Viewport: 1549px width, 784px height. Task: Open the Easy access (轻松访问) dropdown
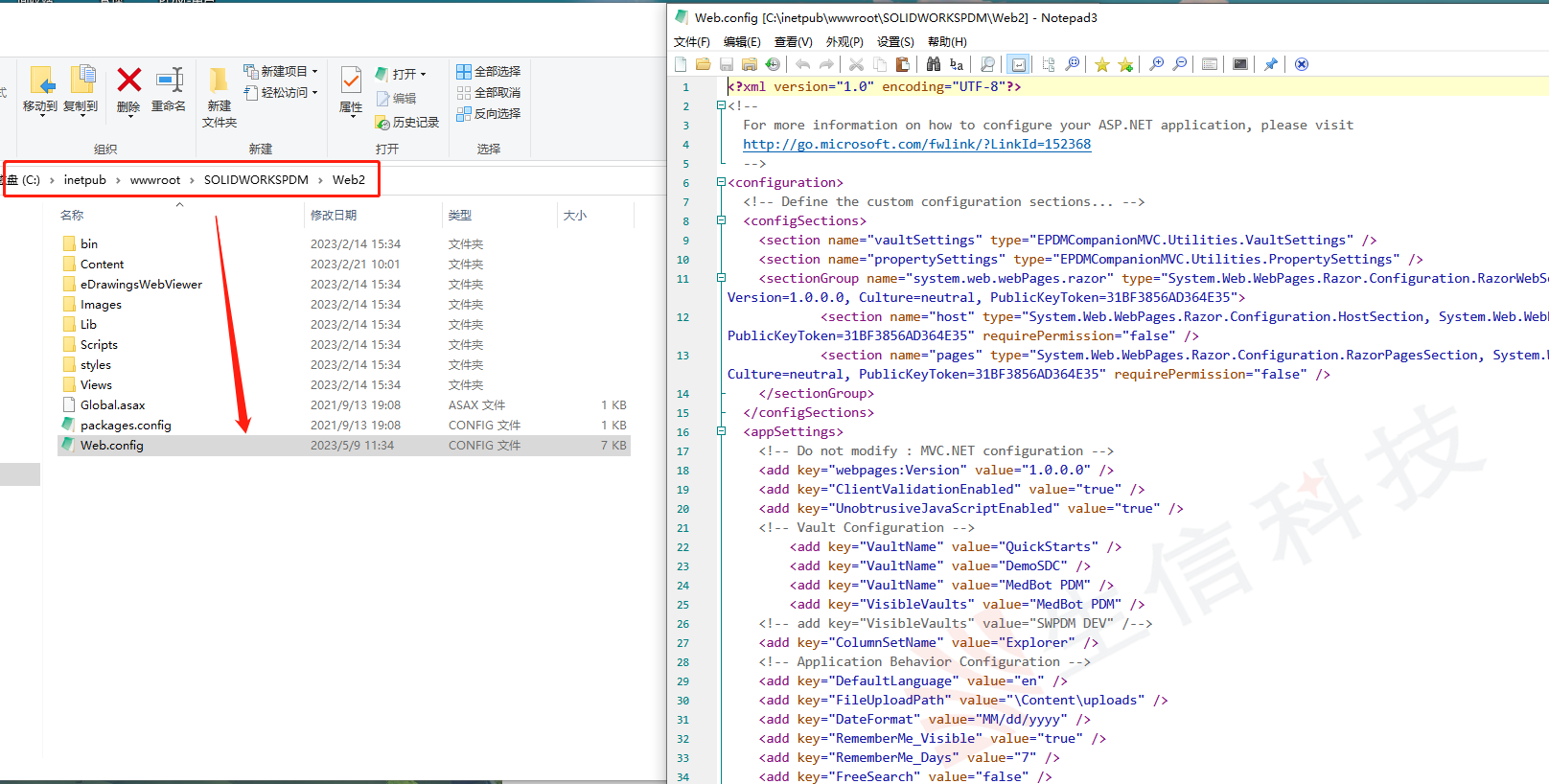[x=280, y=92]
